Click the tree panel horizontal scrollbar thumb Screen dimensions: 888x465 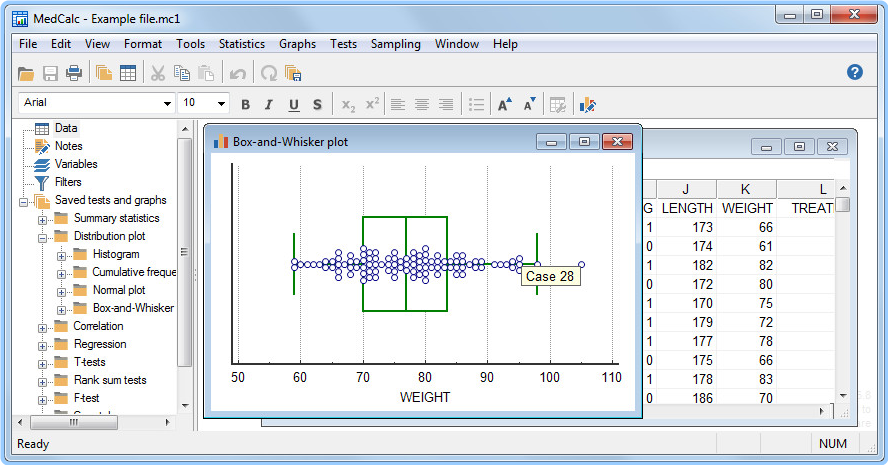74,422
